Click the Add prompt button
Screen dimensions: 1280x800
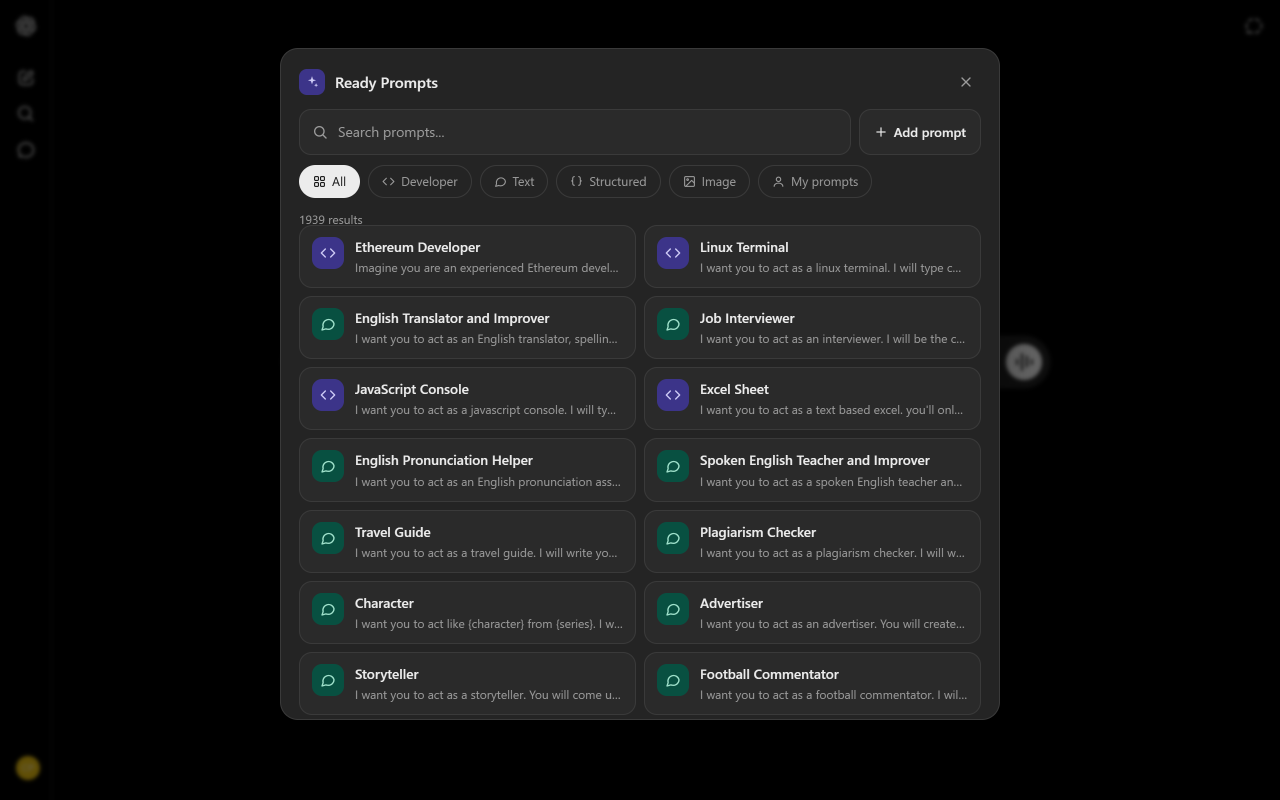click(x=920, y=132)
